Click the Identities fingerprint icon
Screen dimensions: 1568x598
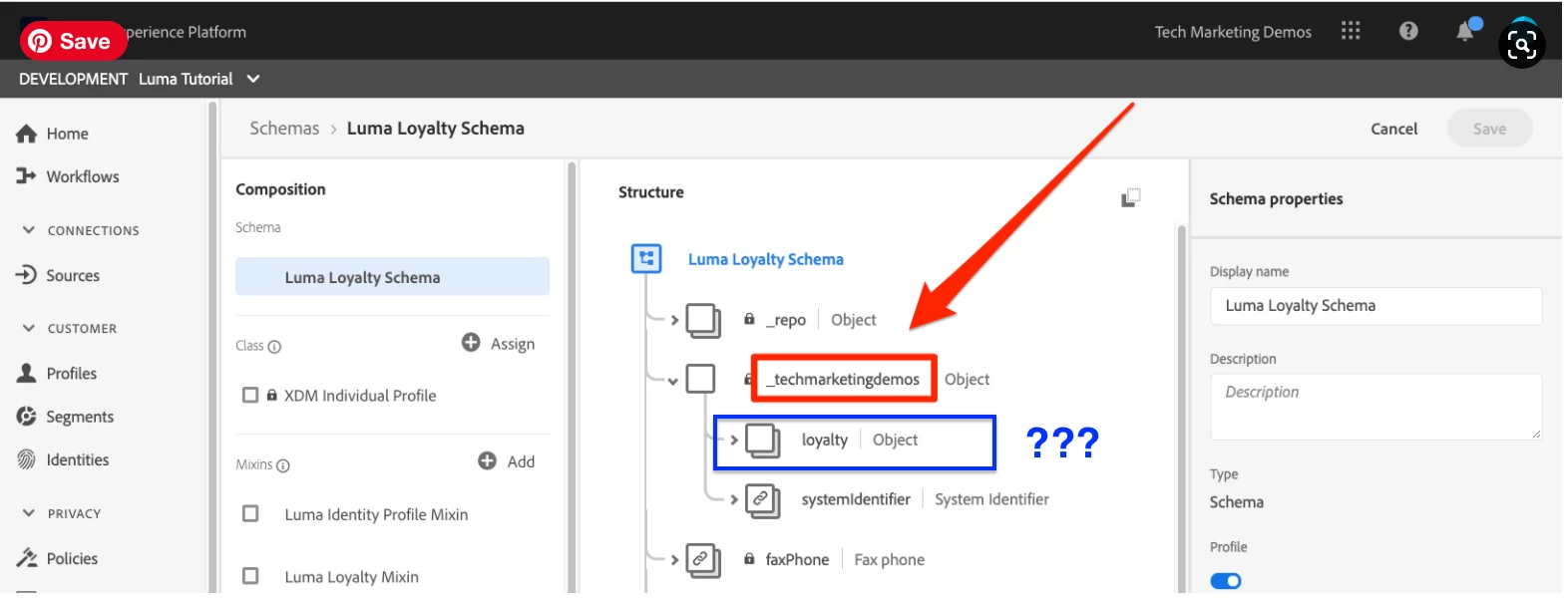point(26,459)
